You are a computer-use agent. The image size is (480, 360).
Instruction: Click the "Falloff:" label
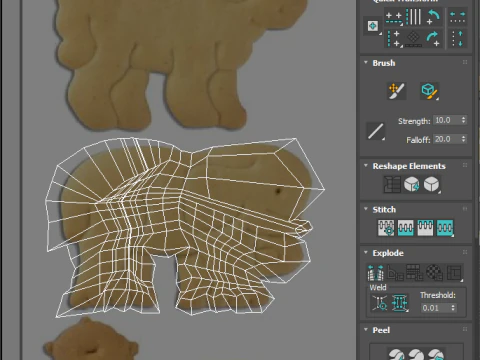click(418, 140)
